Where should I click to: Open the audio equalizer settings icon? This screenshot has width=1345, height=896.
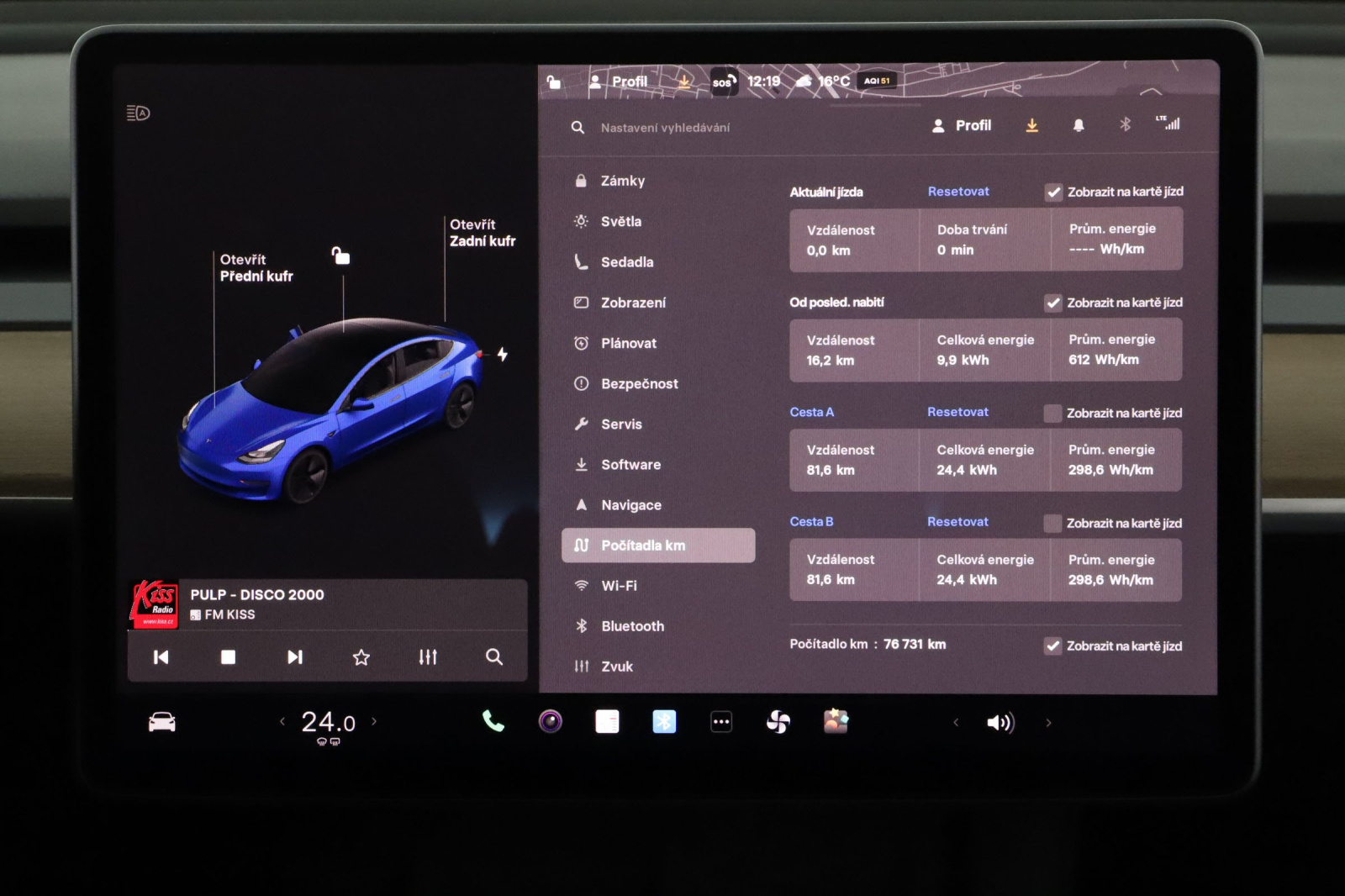428,657
